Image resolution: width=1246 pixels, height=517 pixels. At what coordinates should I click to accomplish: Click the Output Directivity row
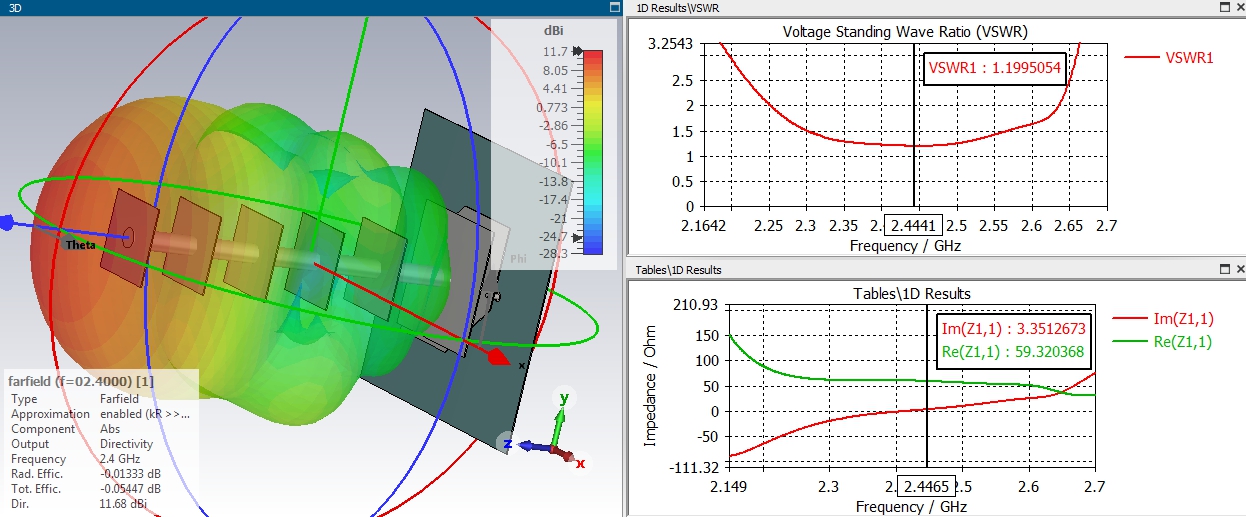tap(82, 444)
